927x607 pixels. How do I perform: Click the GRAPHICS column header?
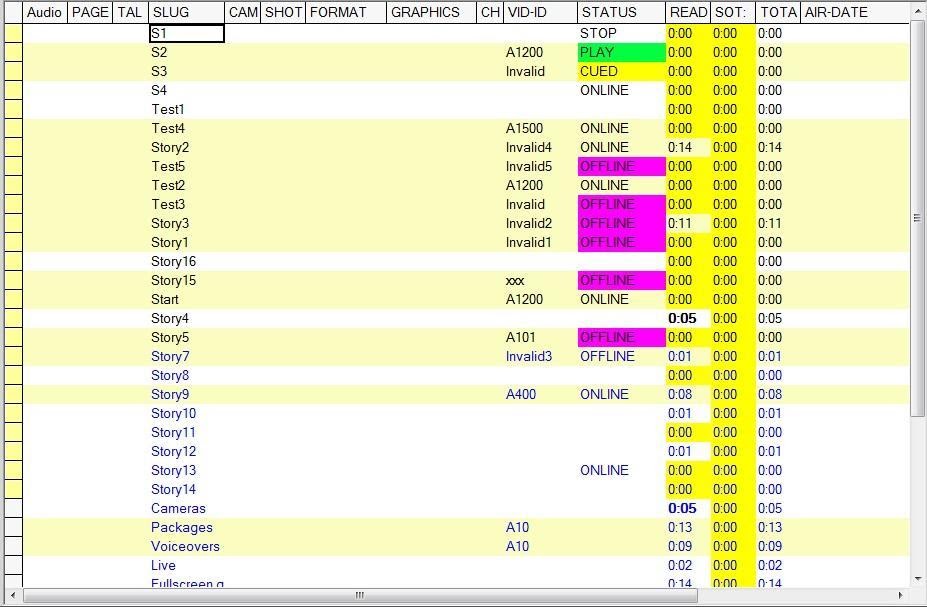tap(430, 12)
